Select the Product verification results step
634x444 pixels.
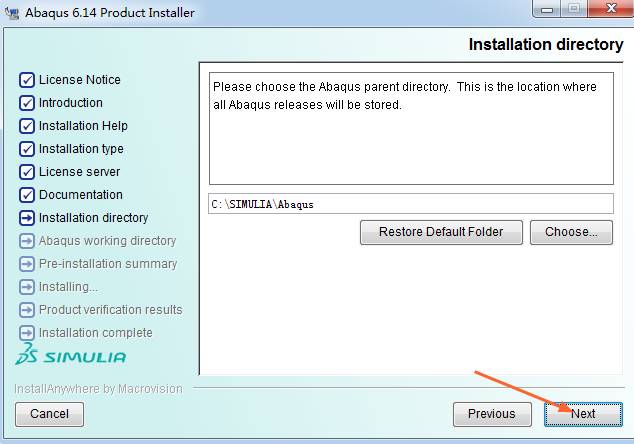point(110,310)
